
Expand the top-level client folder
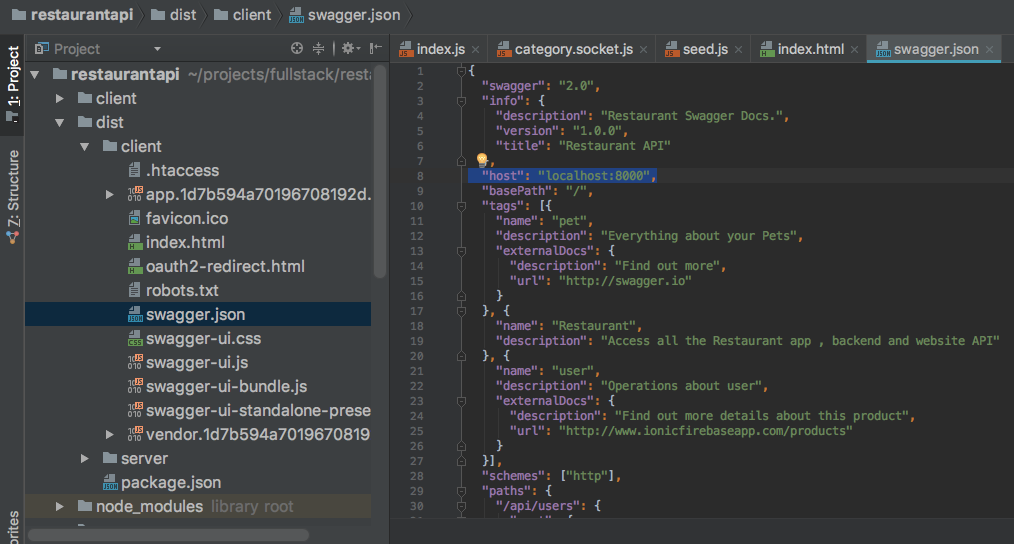pyautogui.click(x=59, y=98)
